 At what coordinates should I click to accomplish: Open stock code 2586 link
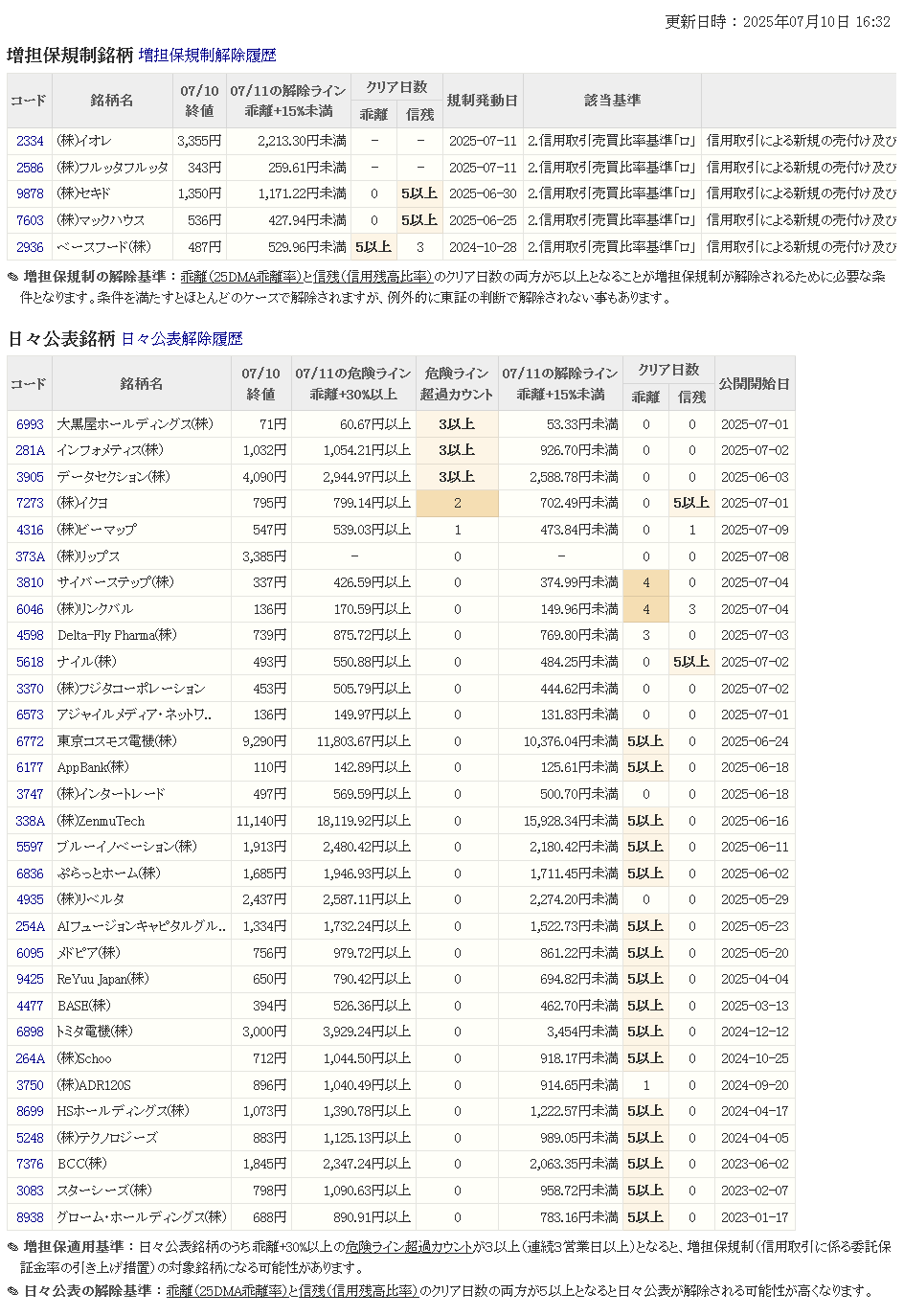[30, 168]
